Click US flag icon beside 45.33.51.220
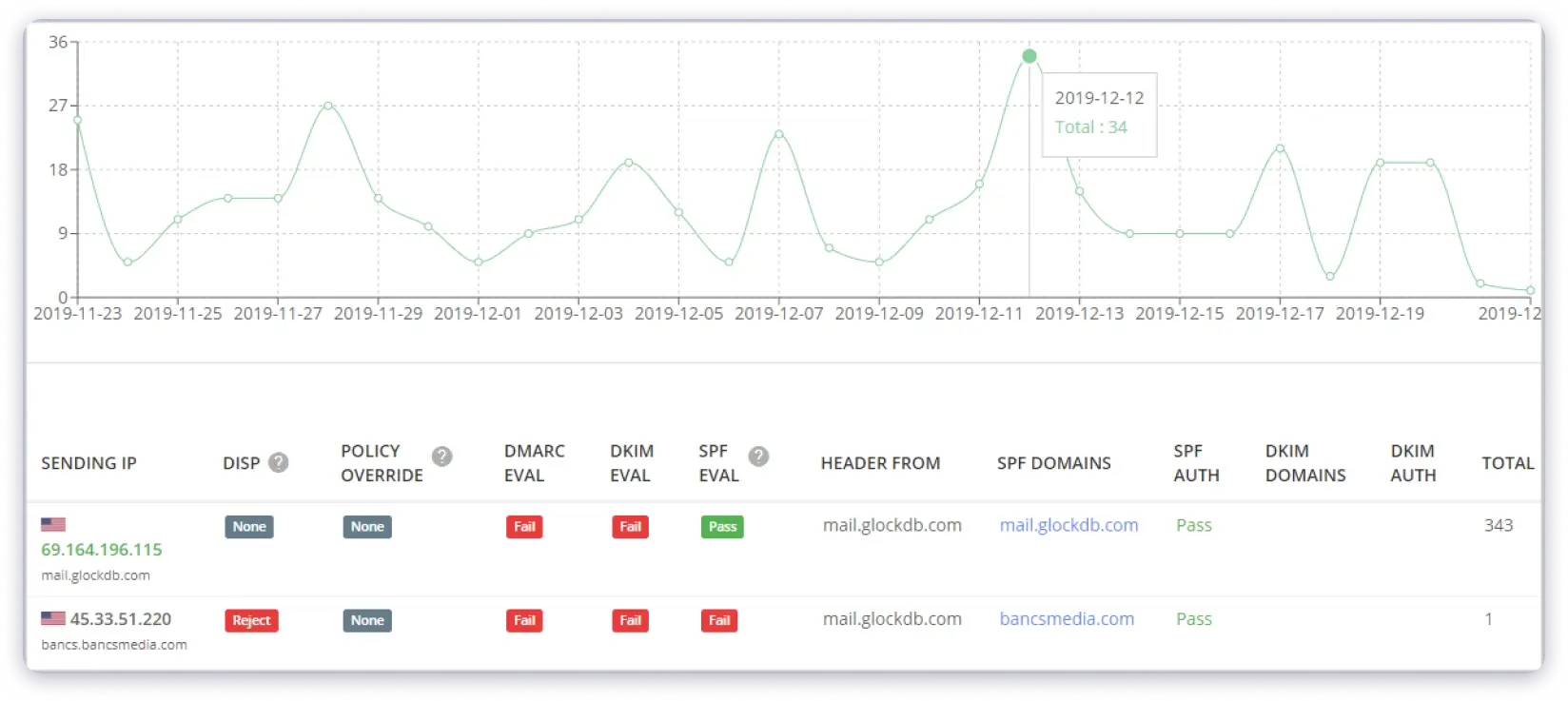The width and height of the screenshot is (1568, 701). (53, 618)
